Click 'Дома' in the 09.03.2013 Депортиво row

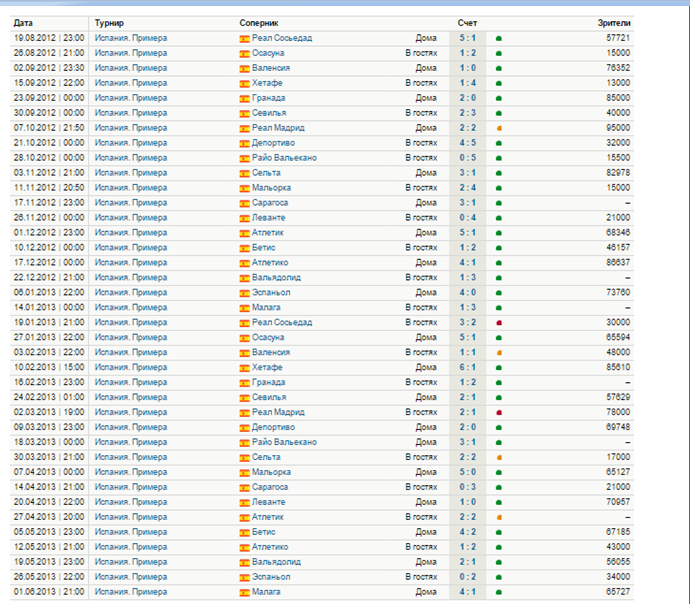[426, 427]
